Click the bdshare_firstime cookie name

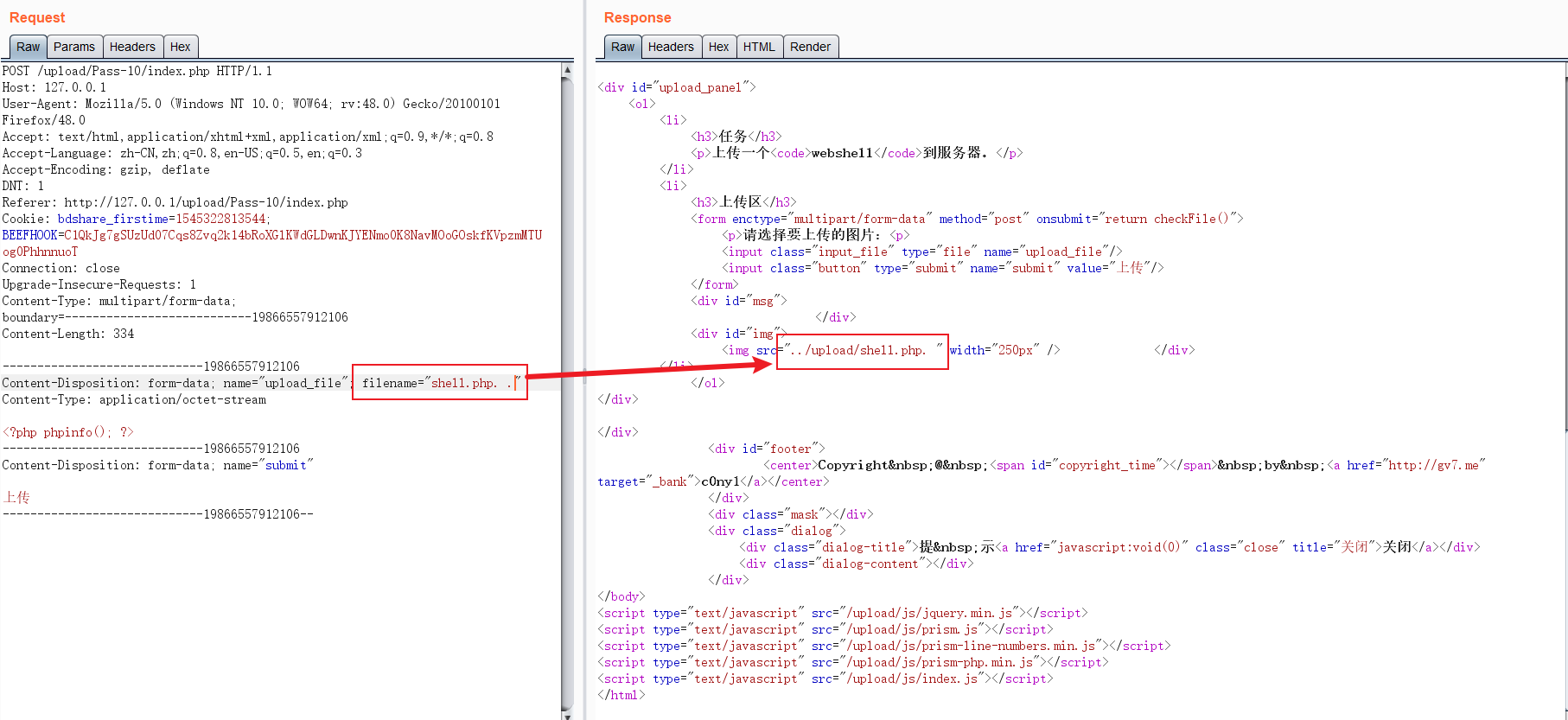coord(113,219)
